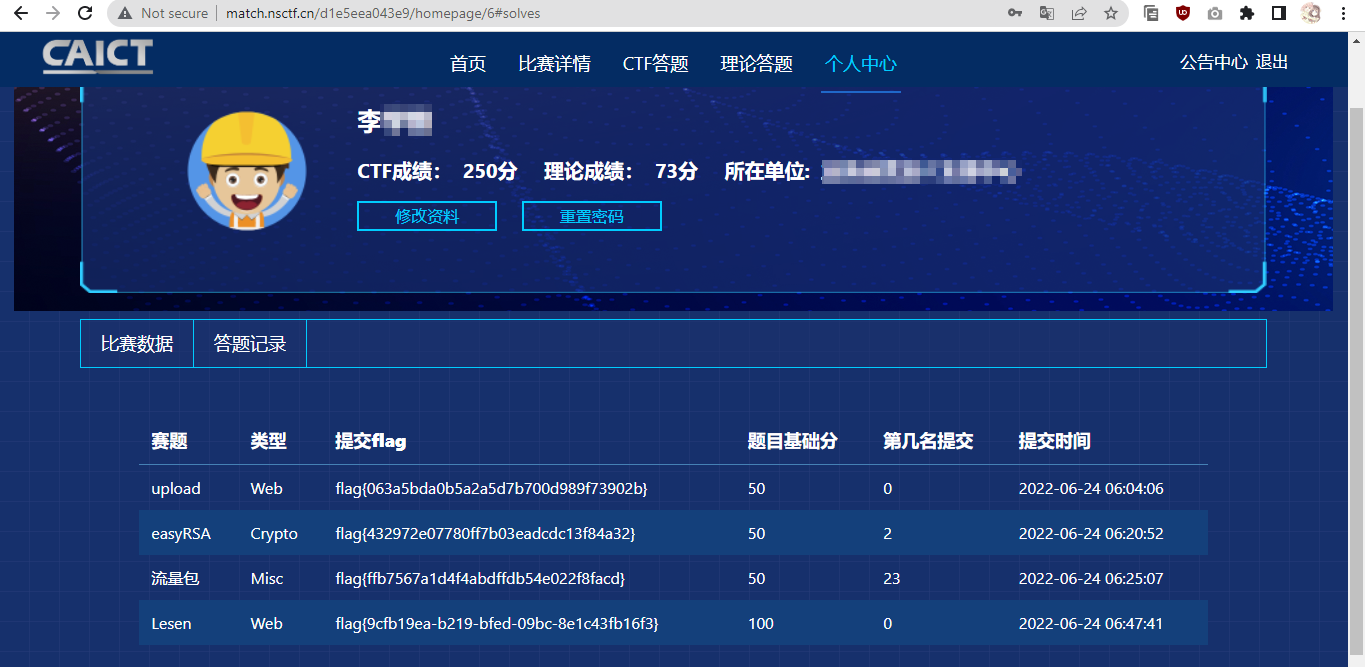Click the translate page icon
This screenshot has width=1365, height=667.
pyautogui.click(x=1047, y=13)
